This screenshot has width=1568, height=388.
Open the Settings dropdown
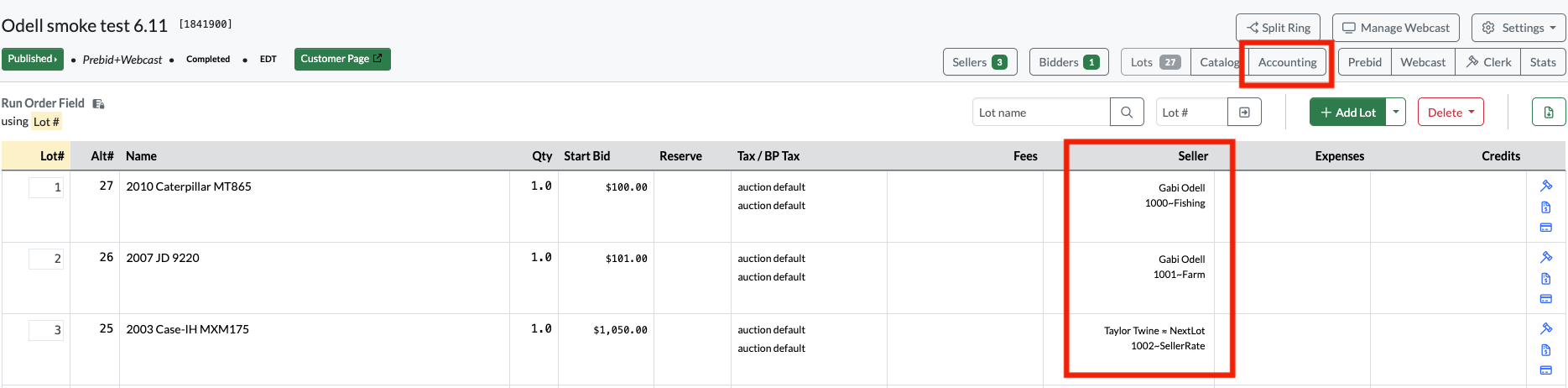coord(1519,28)
